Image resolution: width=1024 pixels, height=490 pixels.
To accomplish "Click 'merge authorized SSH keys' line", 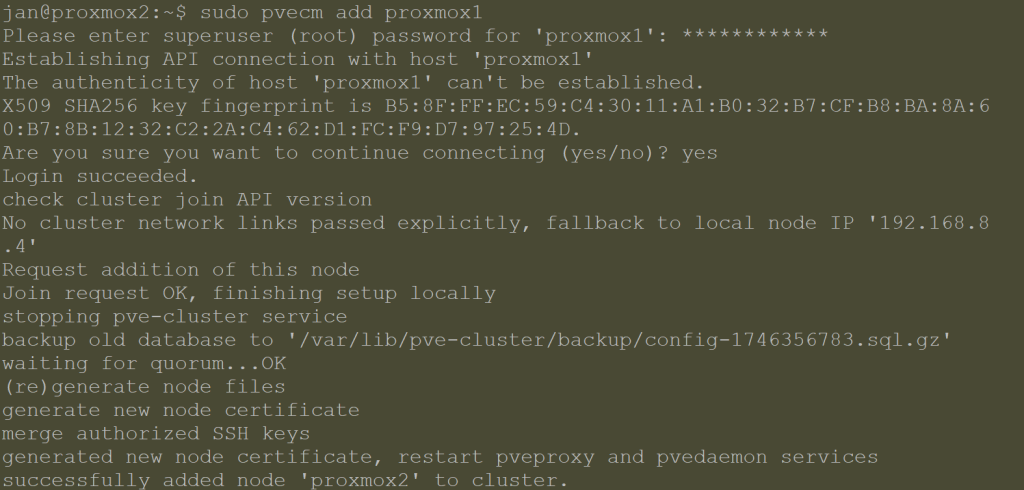I will (x=156, y=434).
